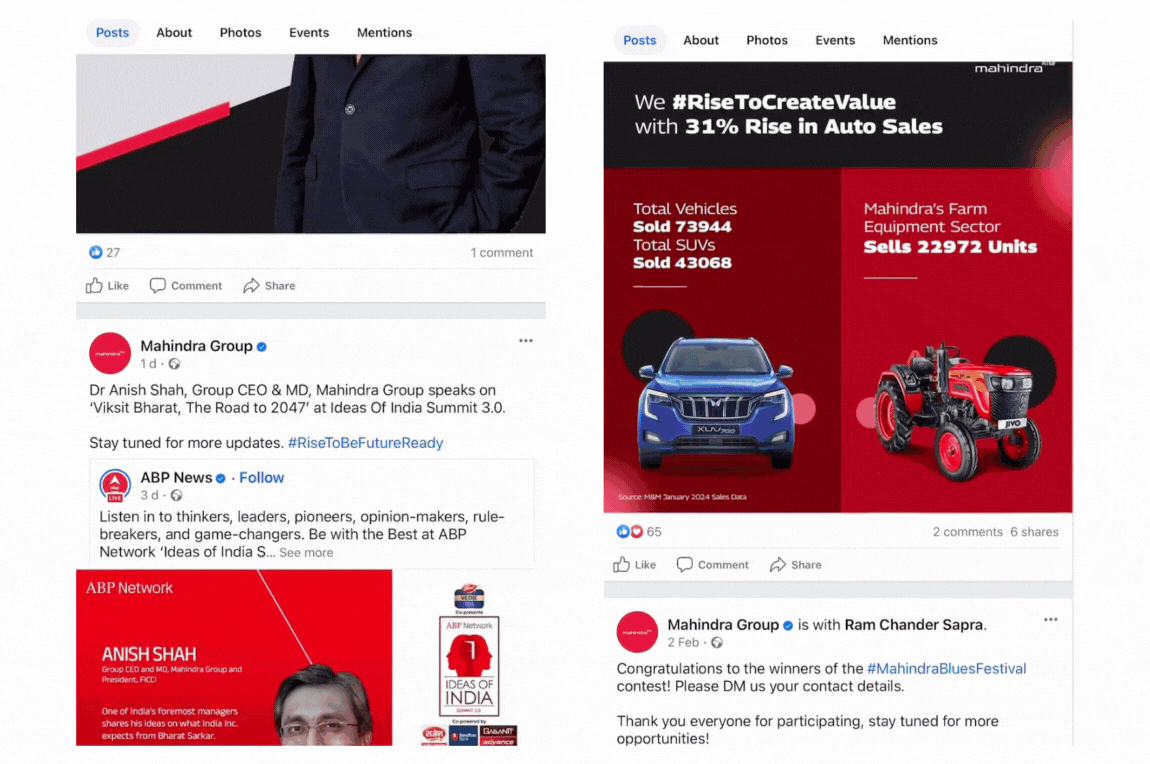Open the #MahindraBluesFestival hashtag link

(x=946, y=669)
